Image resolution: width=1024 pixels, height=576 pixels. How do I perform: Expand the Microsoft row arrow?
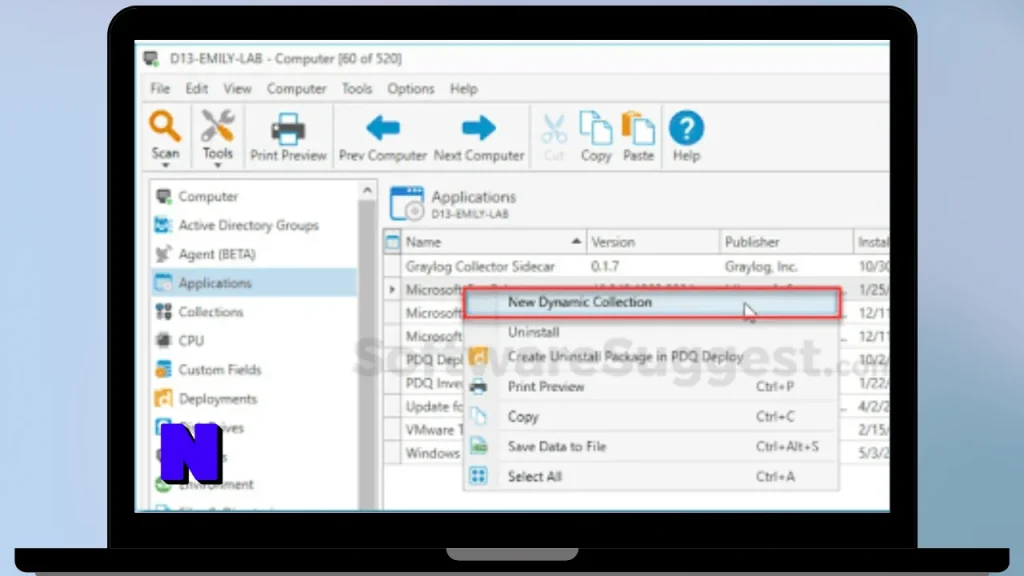pos(392,289)
